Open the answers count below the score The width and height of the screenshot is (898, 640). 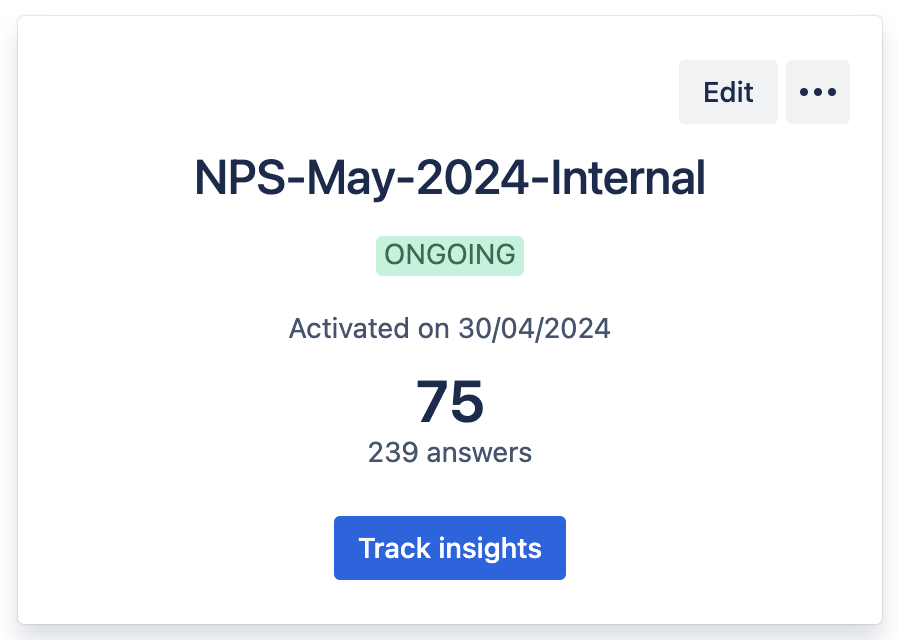point(450,453)
